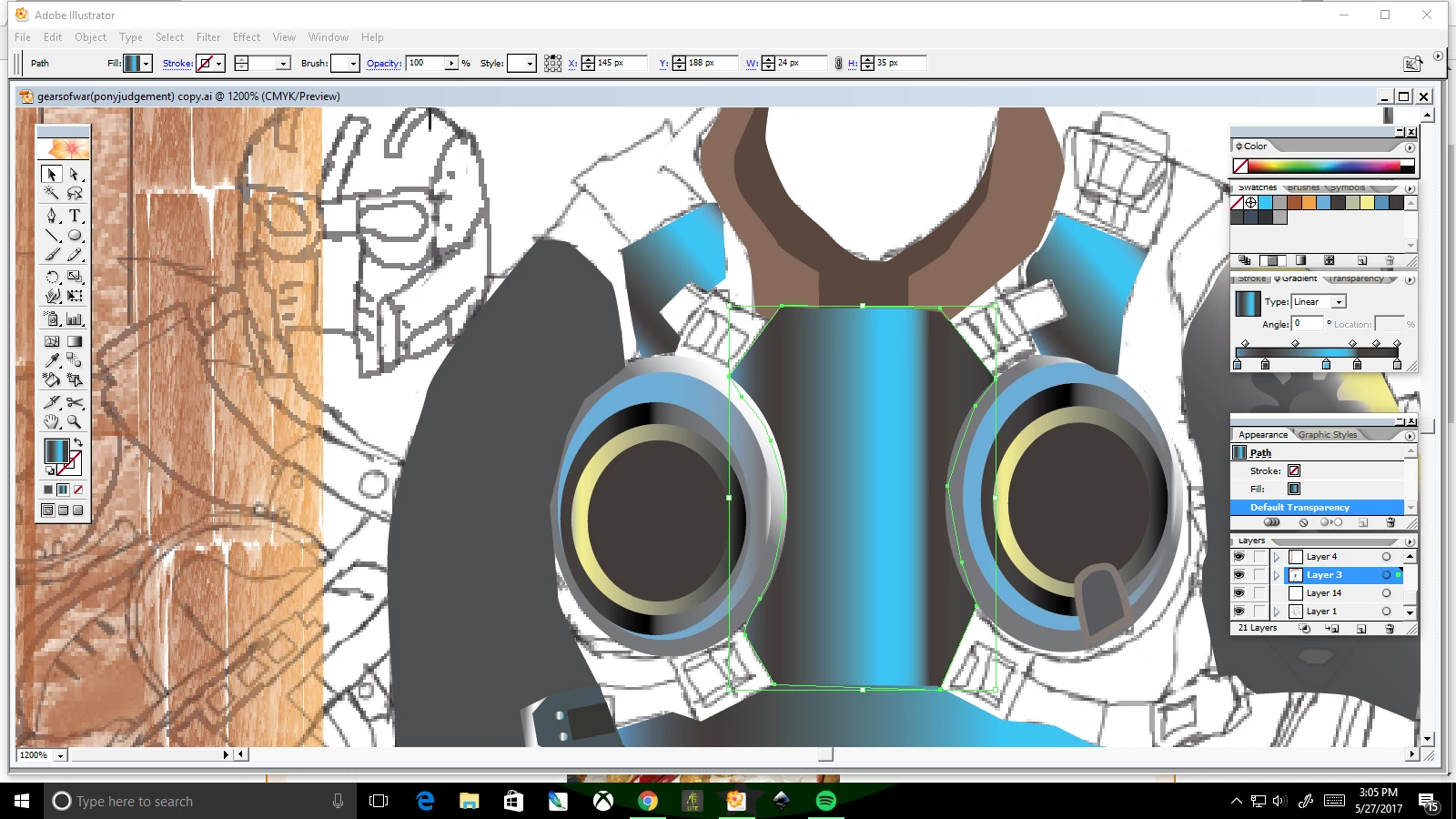Open the Stroke color dropdown arrow
This screenshot has width=1456, height=819.
218,64
